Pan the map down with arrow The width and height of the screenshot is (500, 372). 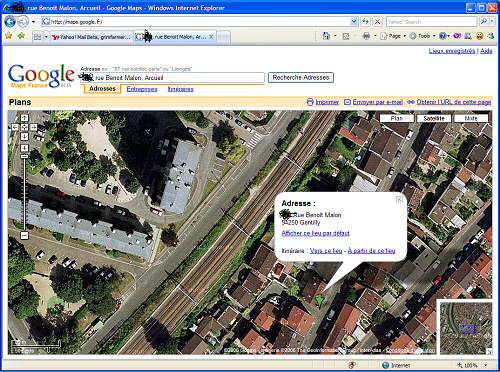[24, 136]
